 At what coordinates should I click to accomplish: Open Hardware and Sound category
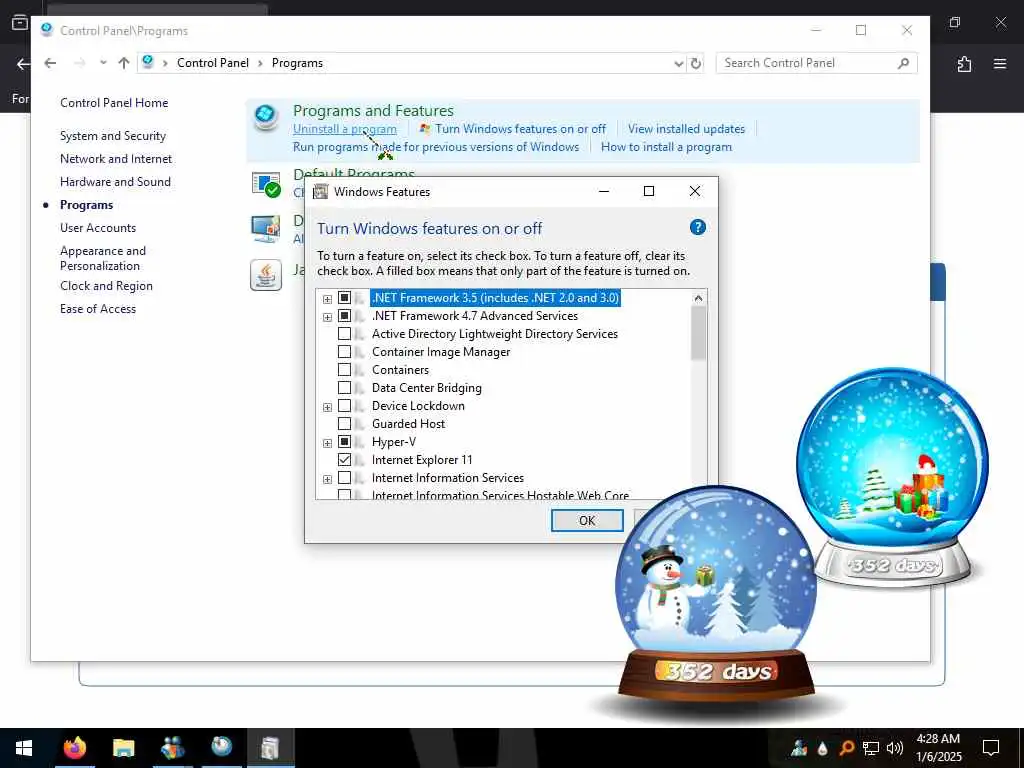(x=115, y=182)
